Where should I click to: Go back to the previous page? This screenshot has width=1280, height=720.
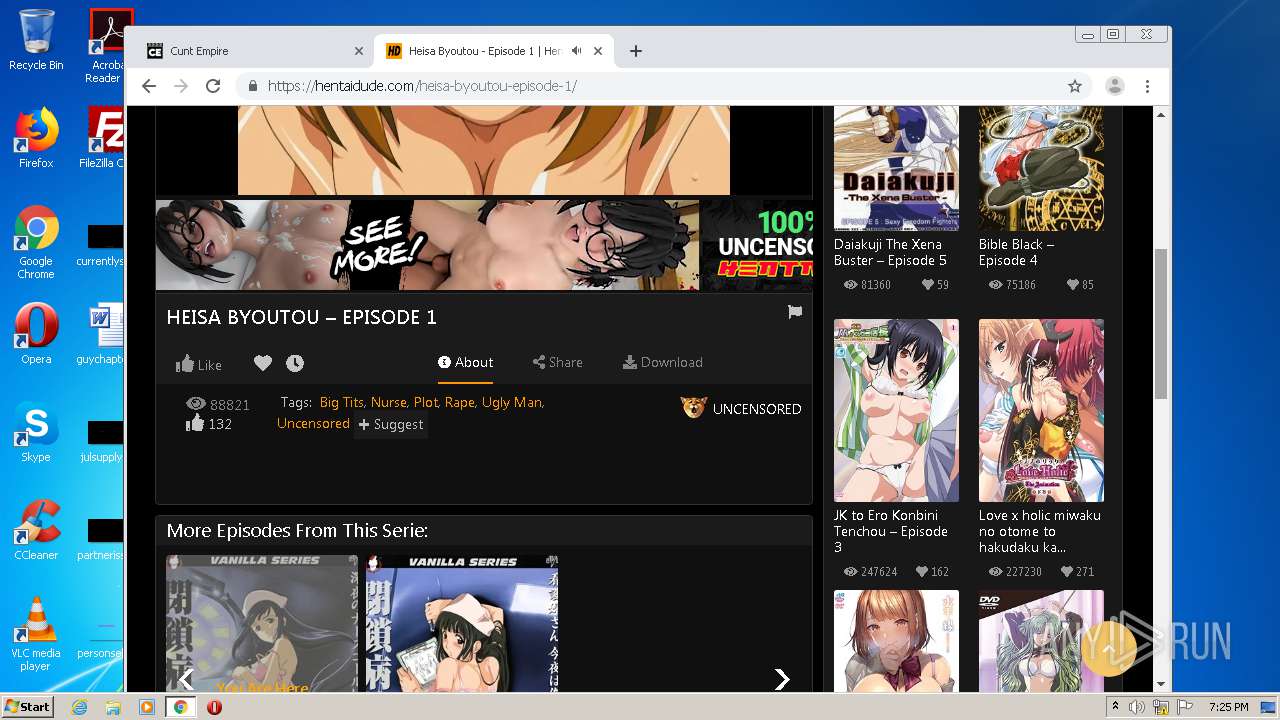coord(149,86)
